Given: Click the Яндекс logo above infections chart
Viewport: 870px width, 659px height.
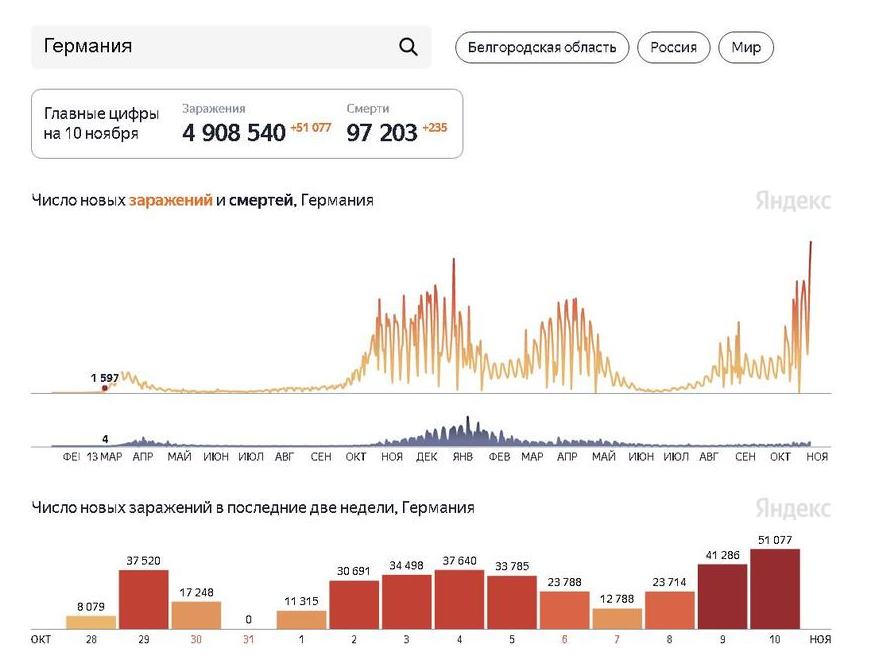Looking at the screenshot, I should point(793,200).
